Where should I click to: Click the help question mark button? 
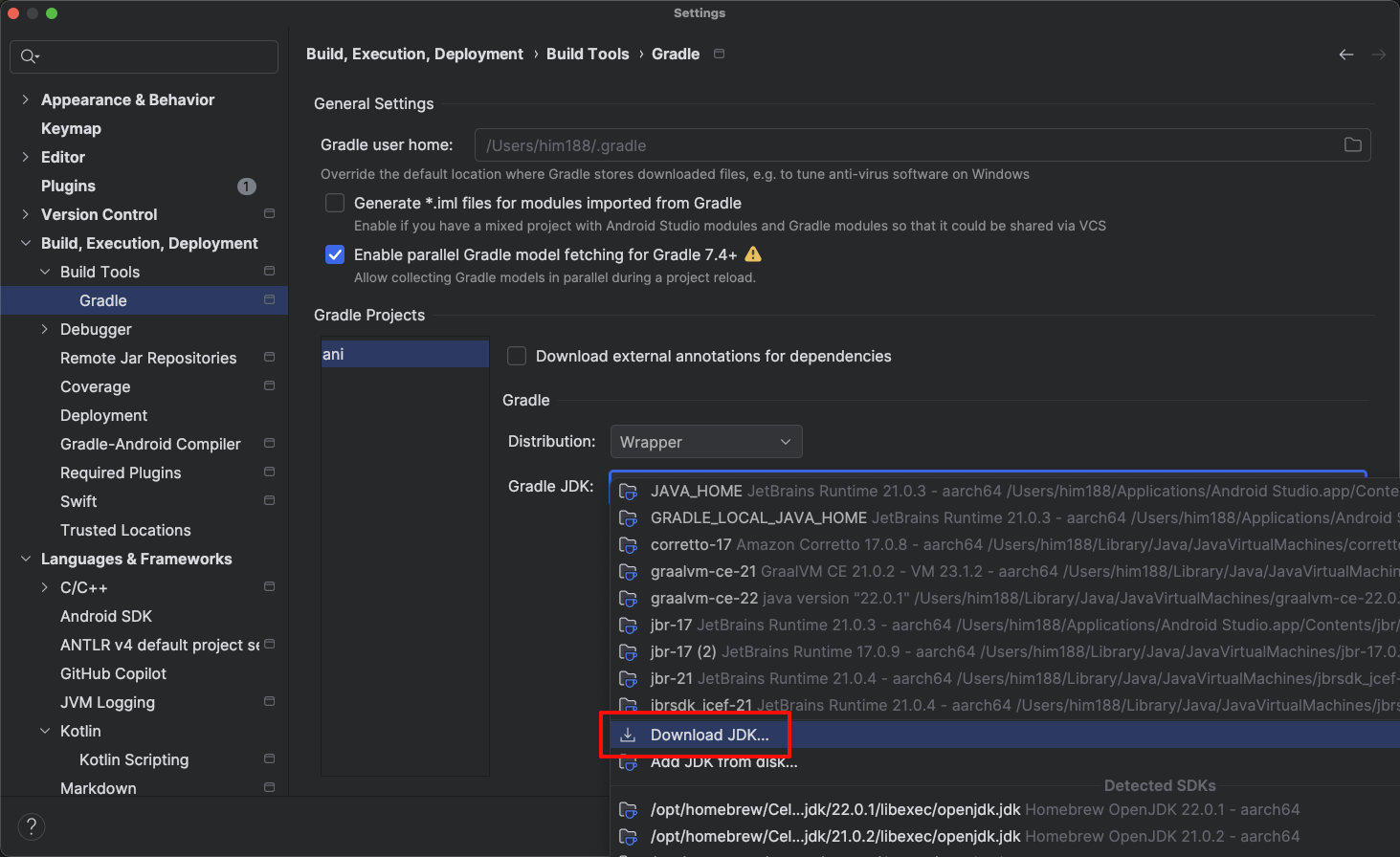click(x=32, y=826)
